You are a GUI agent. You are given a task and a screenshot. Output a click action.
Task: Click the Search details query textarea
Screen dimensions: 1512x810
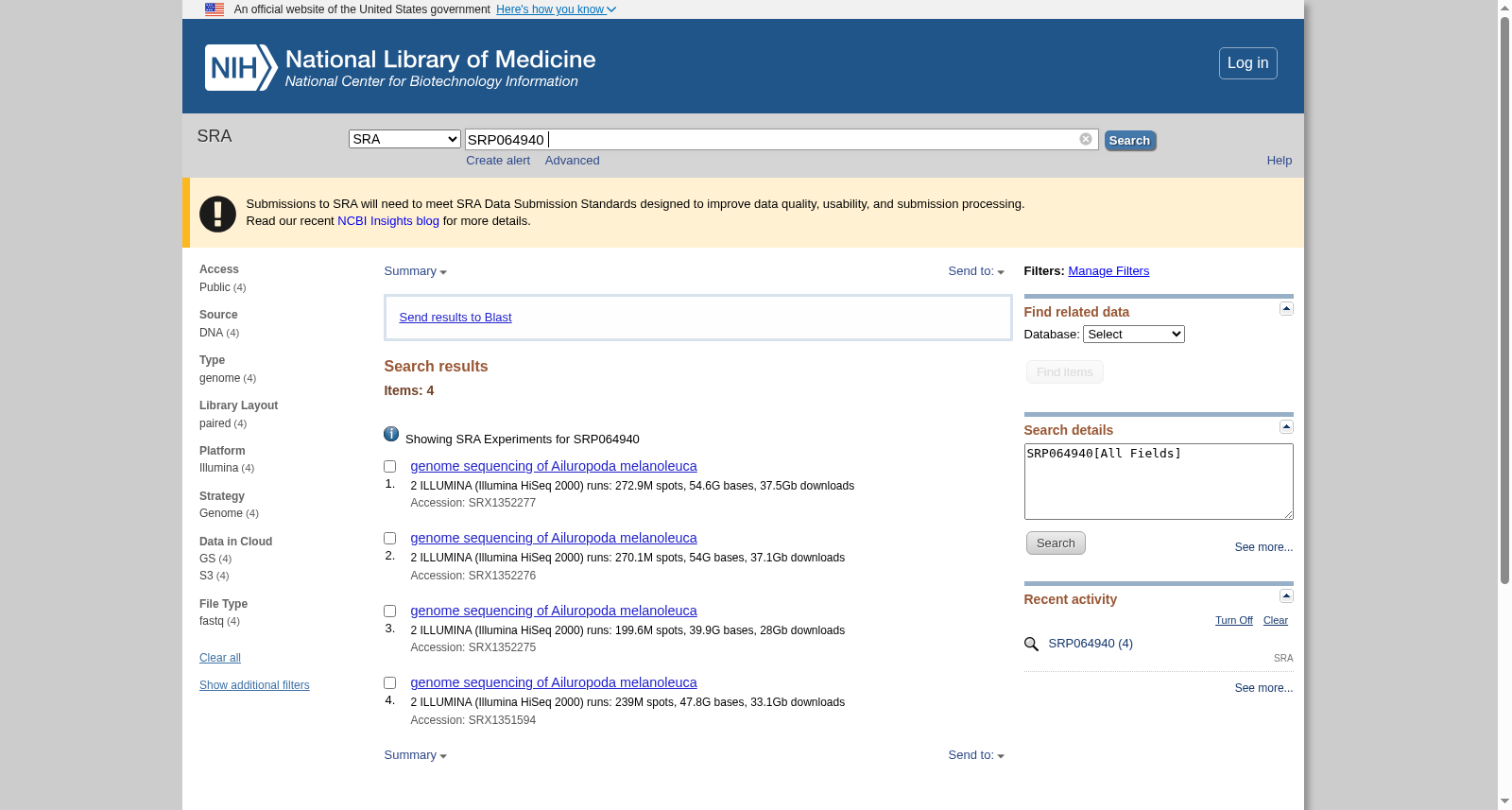tap(1159, 481)
